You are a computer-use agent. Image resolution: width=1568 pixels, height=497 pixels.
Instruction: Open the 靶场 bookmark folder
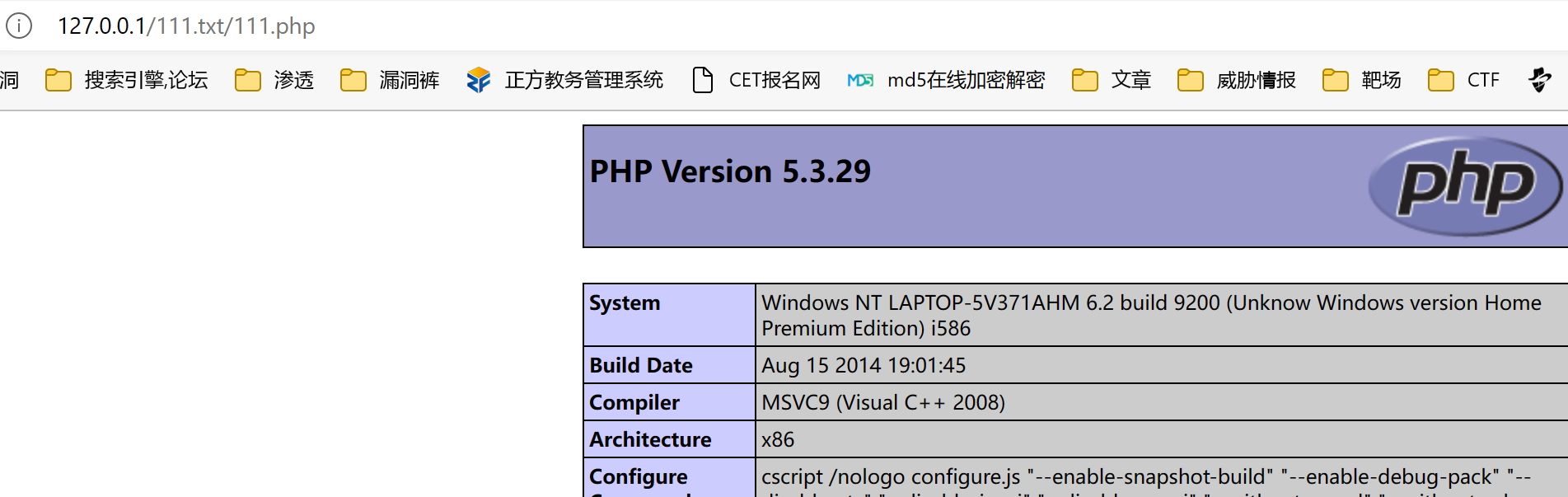[1362, 80]
